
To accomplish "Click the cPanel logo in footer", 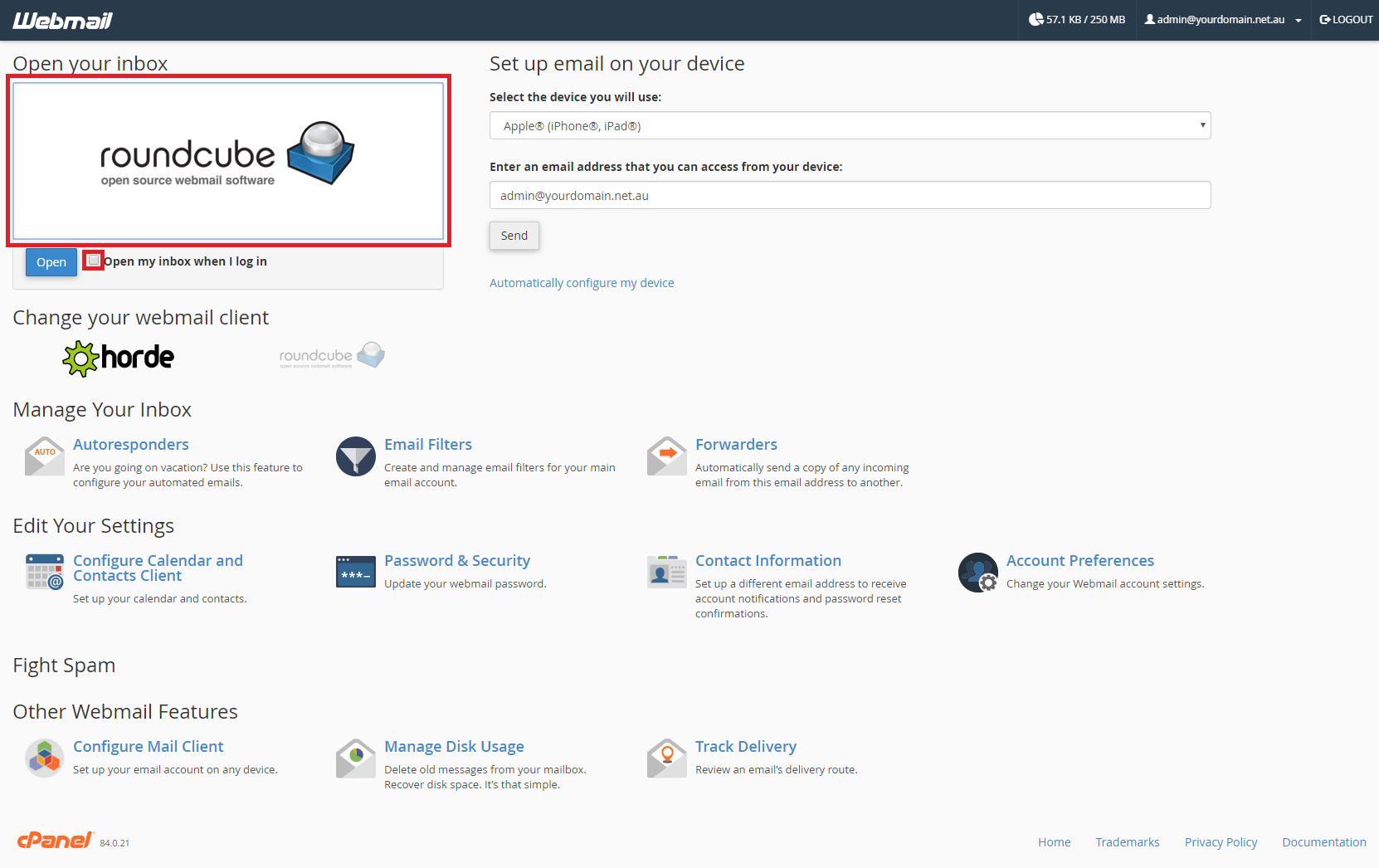I will [56, 840].
